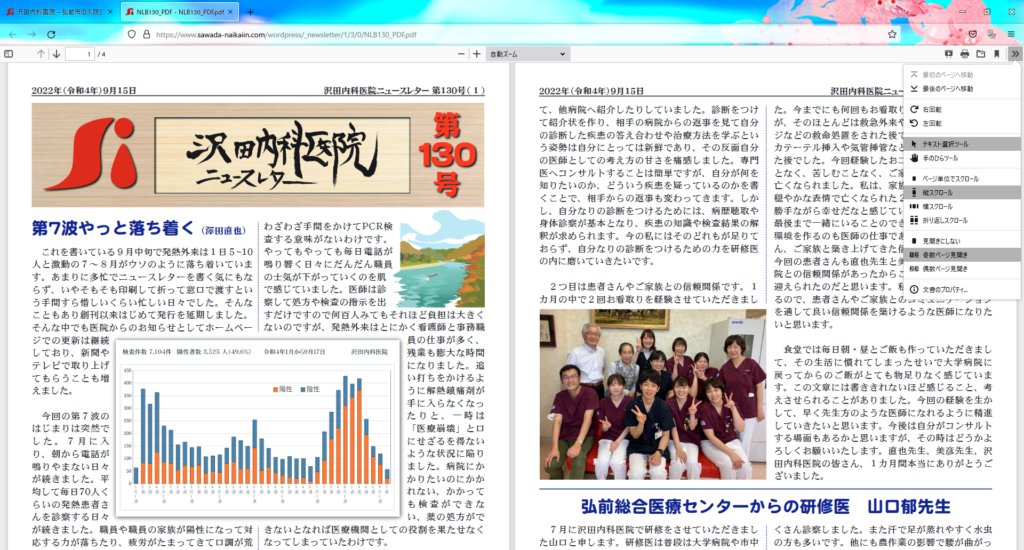Viewport: 1024px width, 550px height.
Task: Switch to presentation mode icon
Action: 948,54
